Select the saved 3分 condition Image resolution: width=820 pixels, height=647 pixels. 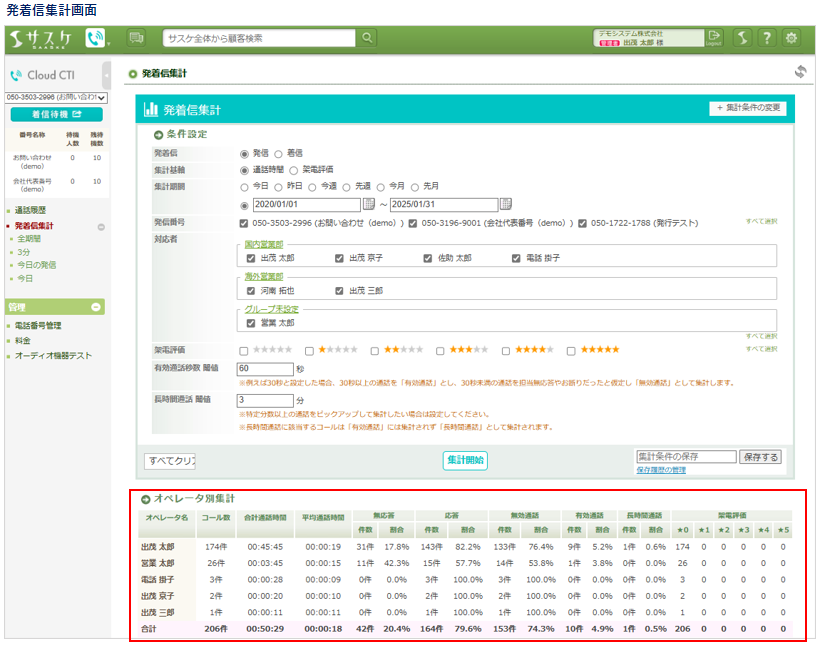[24, 252]
